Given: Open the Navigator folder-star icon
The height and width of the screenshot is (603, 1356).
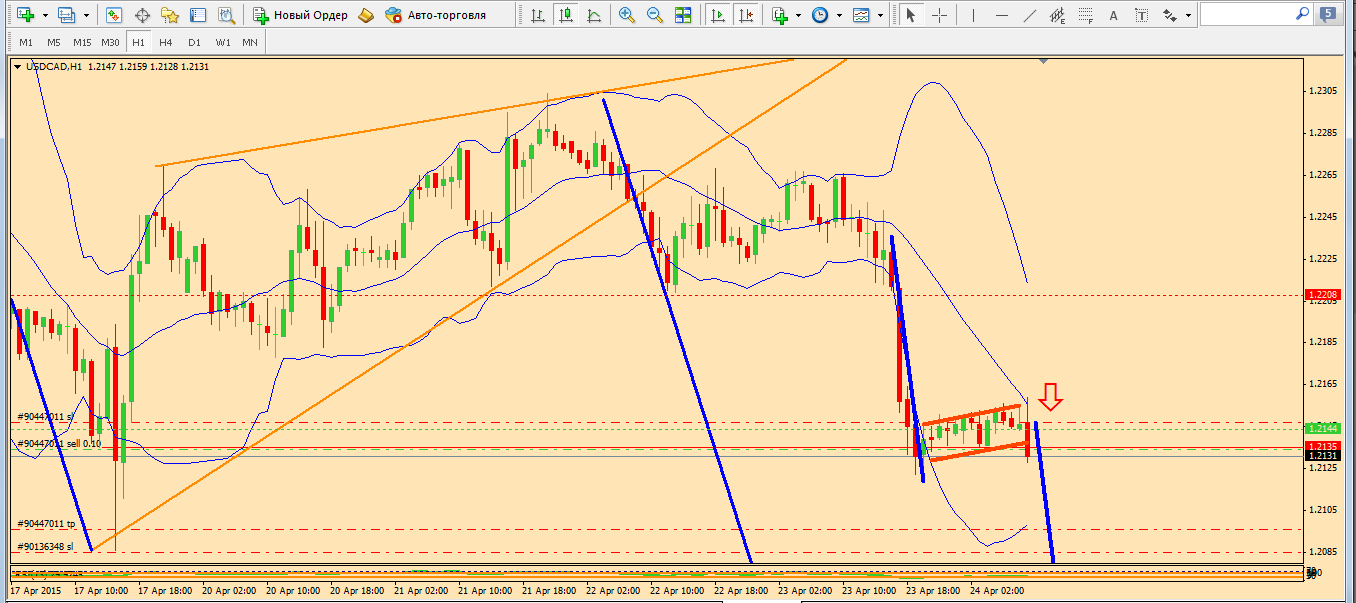Looking at the screenshot, I should pyautogui.click(x=170, y=15).
